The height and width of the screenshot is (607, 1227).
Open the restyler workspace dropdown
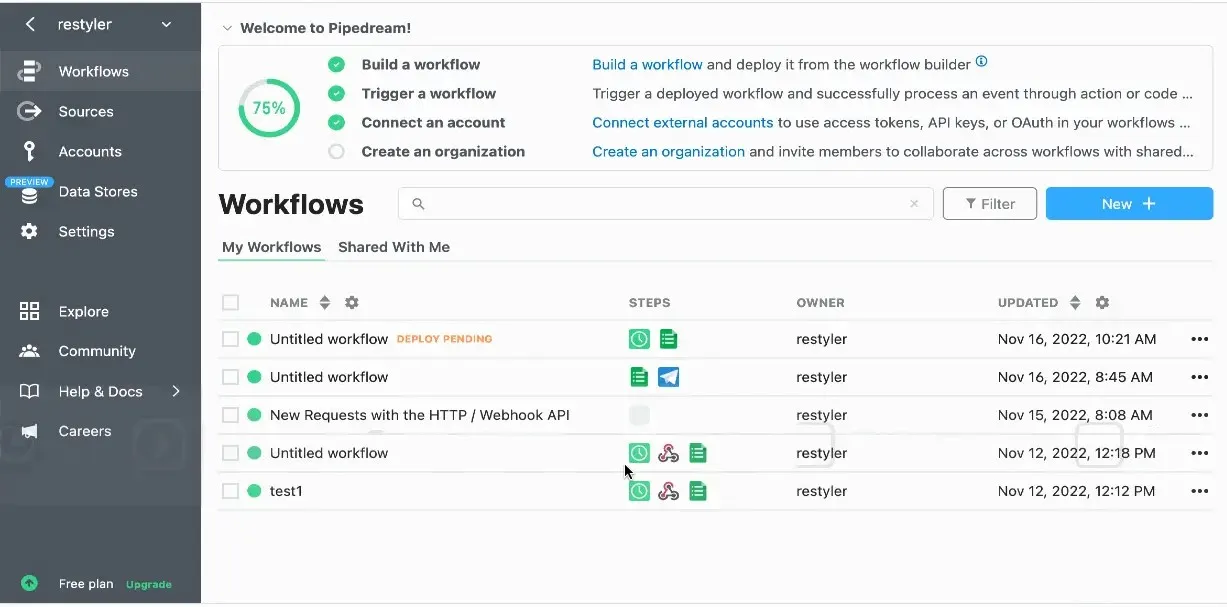click(x=167, y=24)
